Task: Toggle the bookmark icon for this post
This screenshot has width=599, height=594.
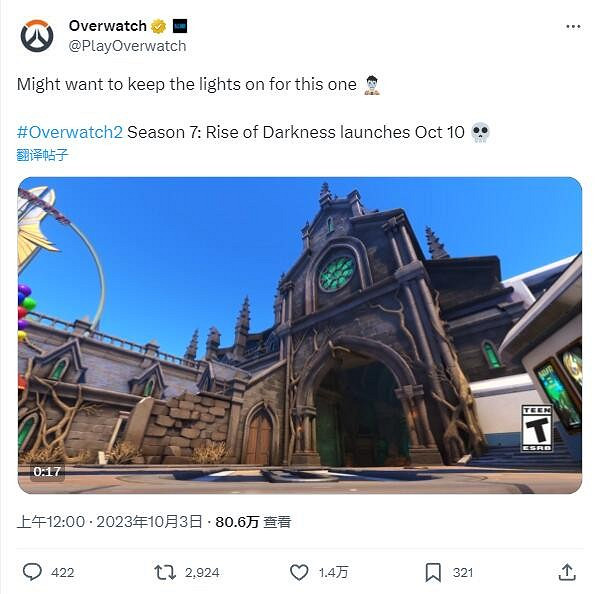Action: click(433, 572)
